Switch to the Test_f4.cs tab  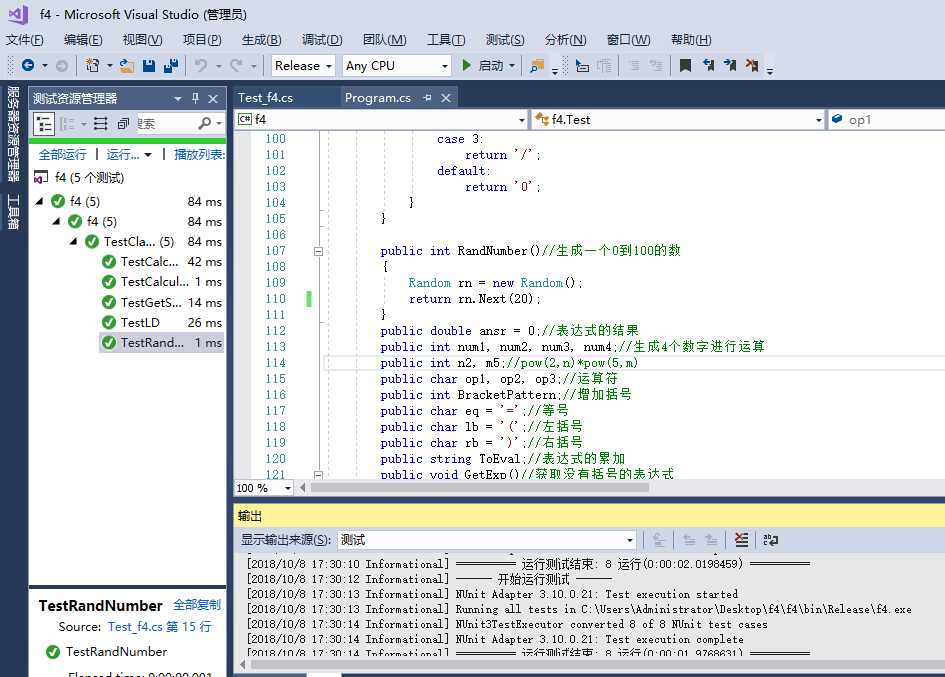click(265, 98)
